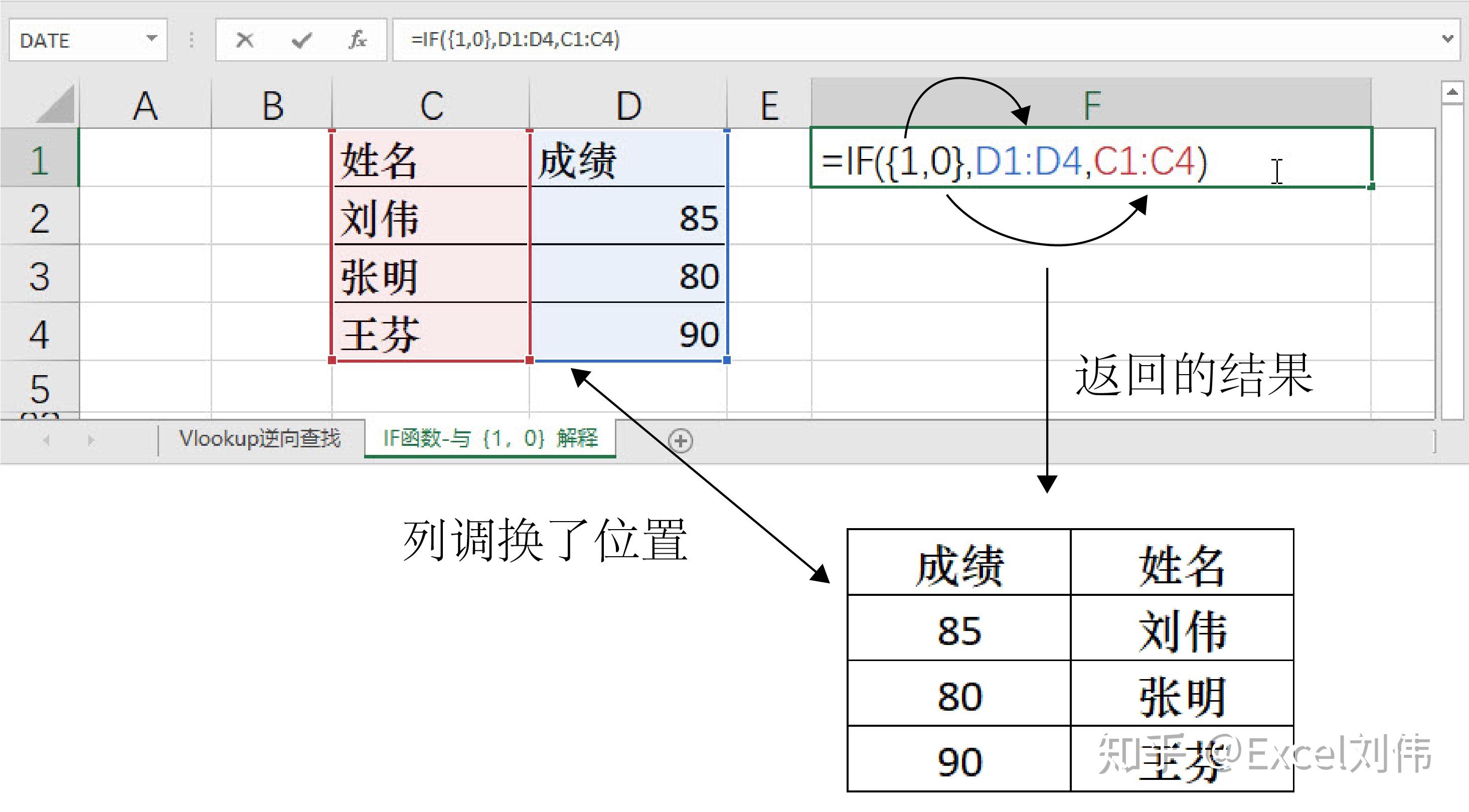Confirm formula with checkmark icon
The image size is (1469, 812).
coord(301,40)
